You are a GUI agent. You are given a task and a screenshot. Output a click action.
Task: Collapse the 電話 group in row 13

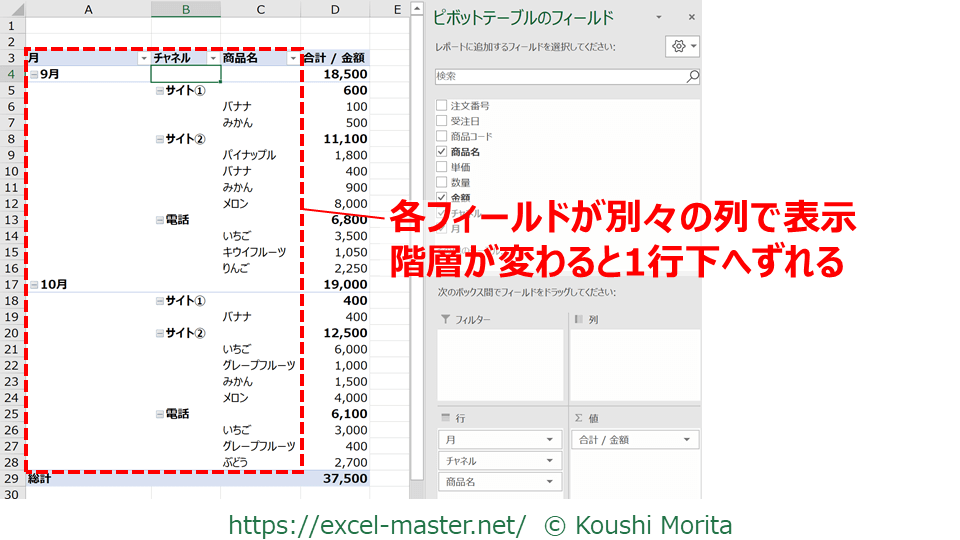click(159, 220)
